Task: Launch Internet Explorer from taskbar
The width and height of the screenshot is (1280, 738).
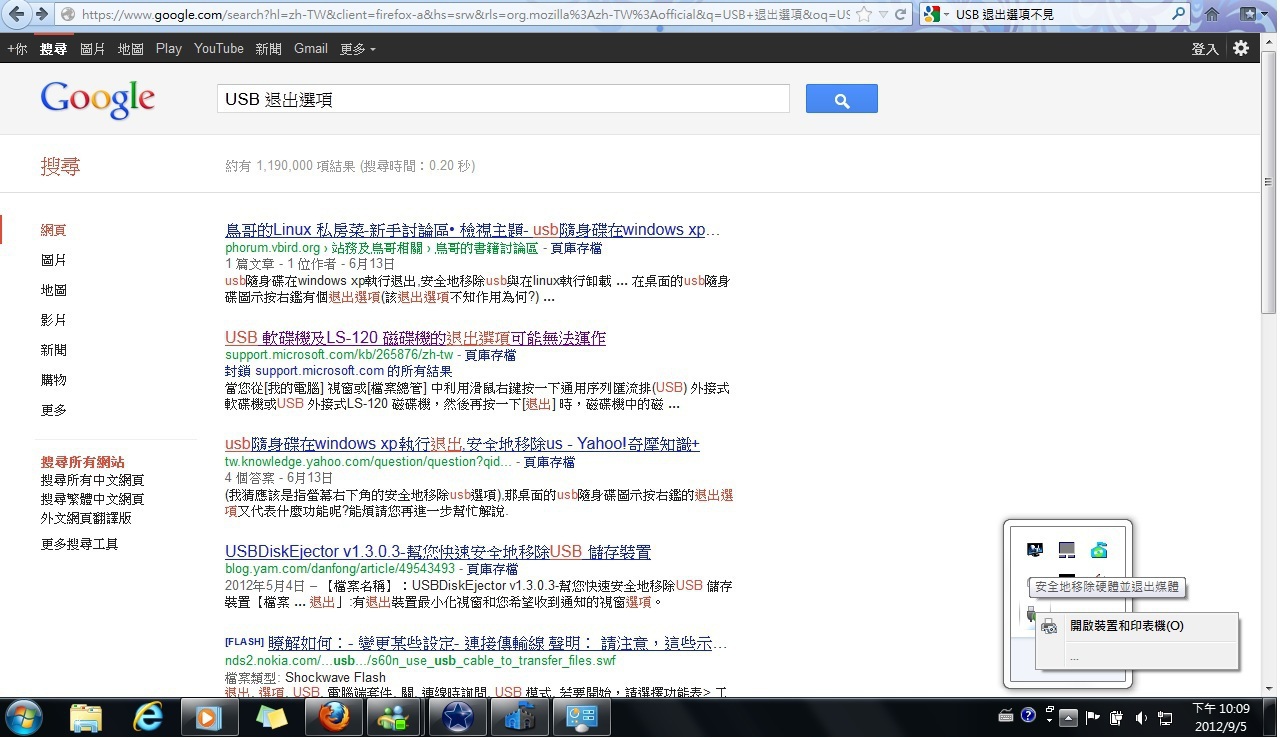Action: point(148,717)
